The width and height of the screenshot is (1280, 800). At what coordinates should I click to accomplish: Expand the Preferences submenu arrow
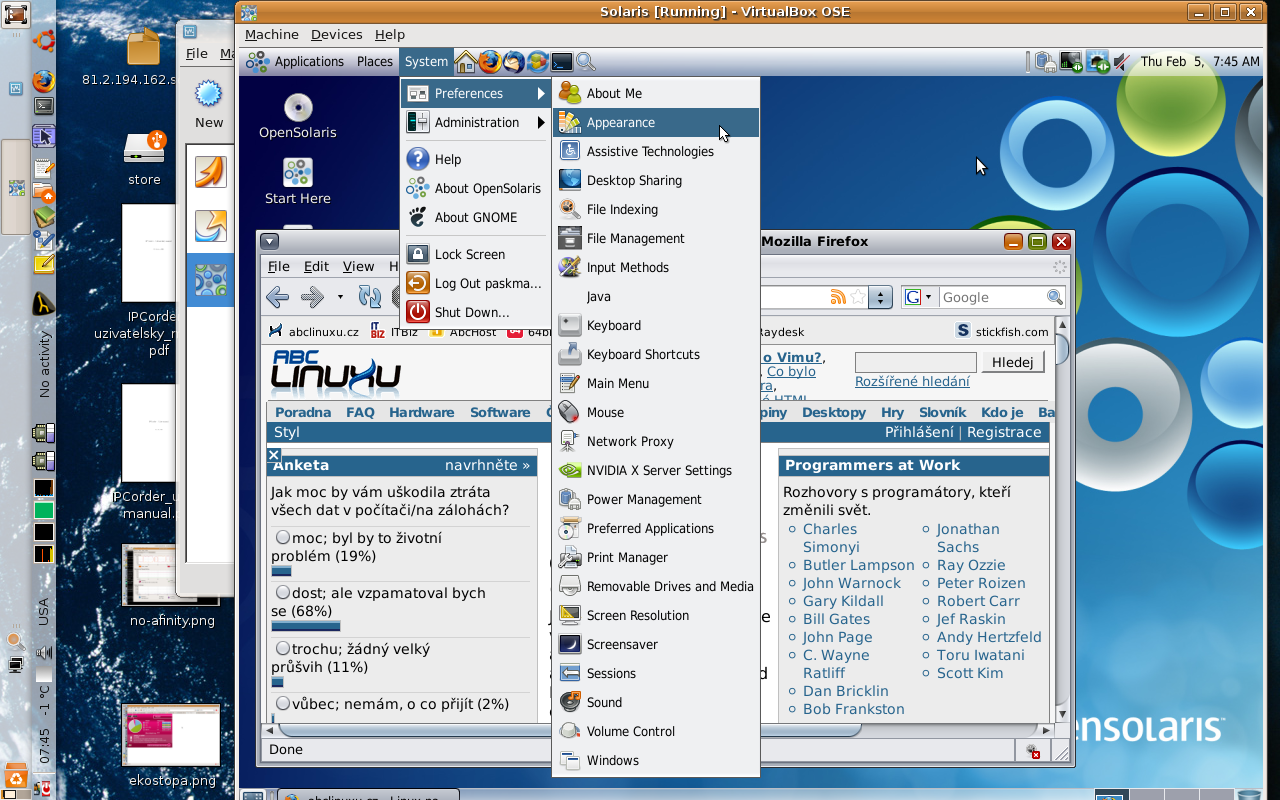point(541,93)
